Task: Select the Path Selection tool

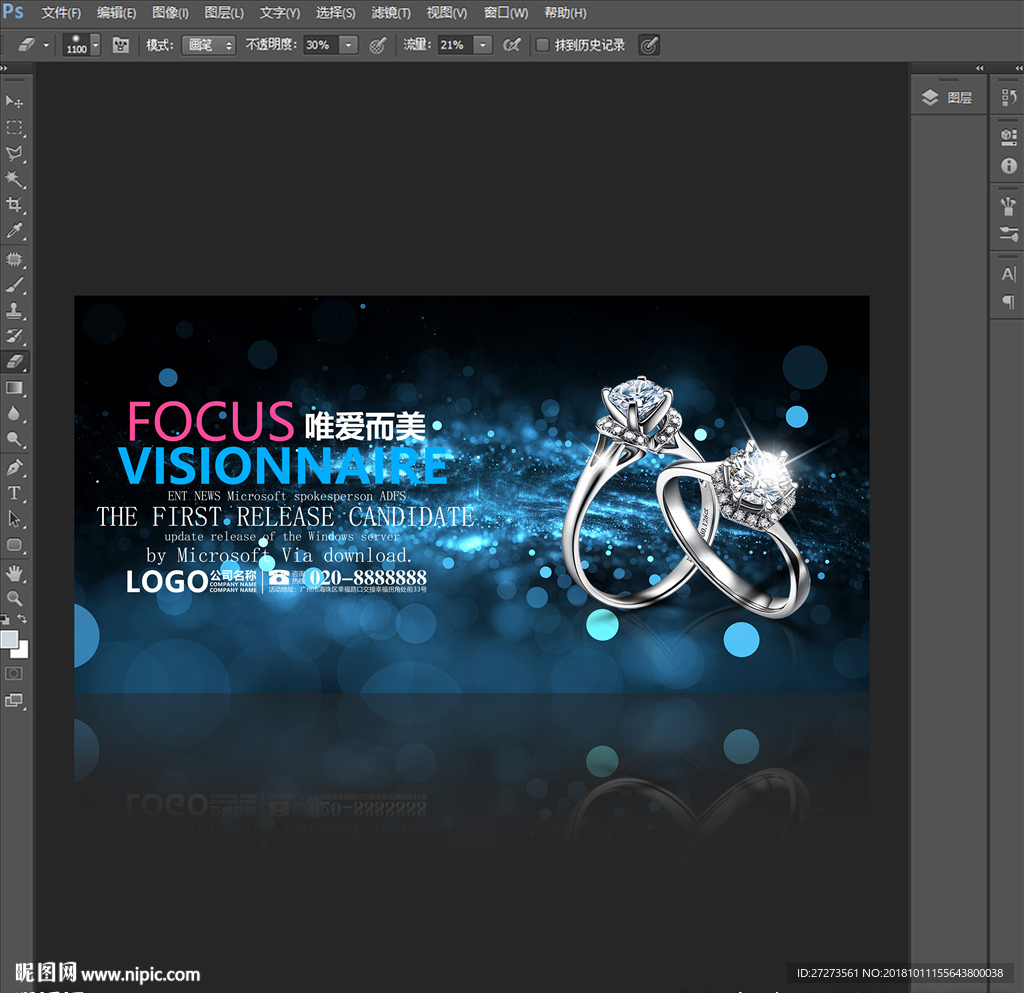Action: tap(14, 519)
